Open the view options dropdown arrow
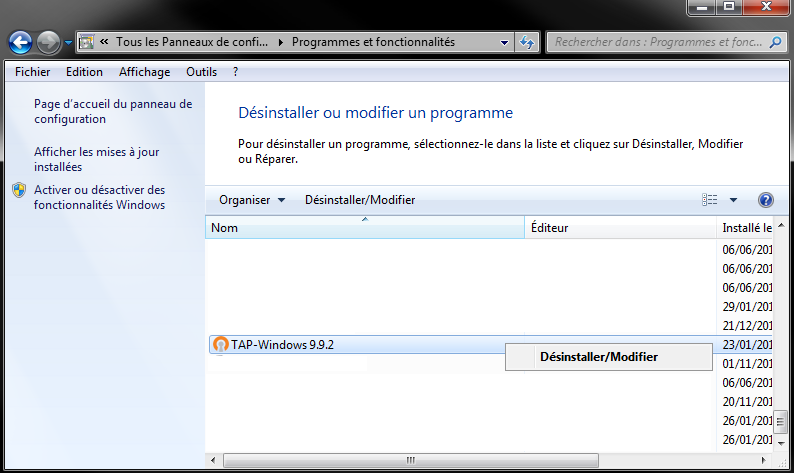Screen dimensions: 794x473 point(733,200)
